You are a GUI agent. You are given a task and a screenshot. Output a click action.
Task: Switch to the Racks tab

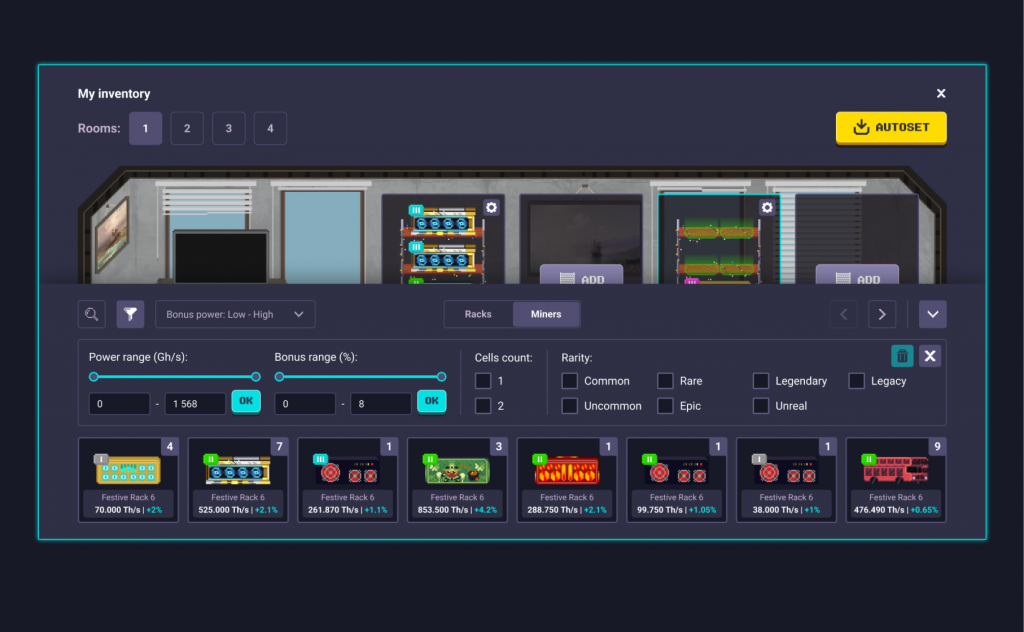pyautogui.click(x=478, y=314)
